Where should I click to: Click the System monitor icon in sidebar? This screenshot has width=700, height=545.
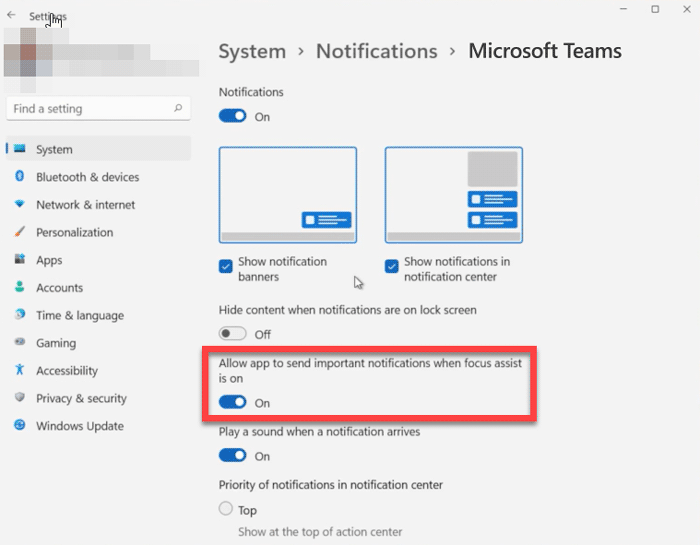tap(20, 149)
